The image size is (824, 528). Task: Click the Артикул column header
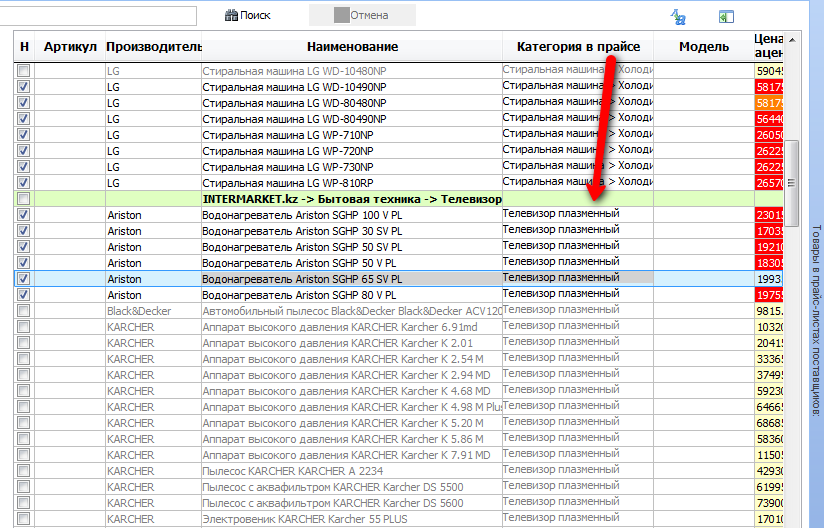tap(70, 47)
